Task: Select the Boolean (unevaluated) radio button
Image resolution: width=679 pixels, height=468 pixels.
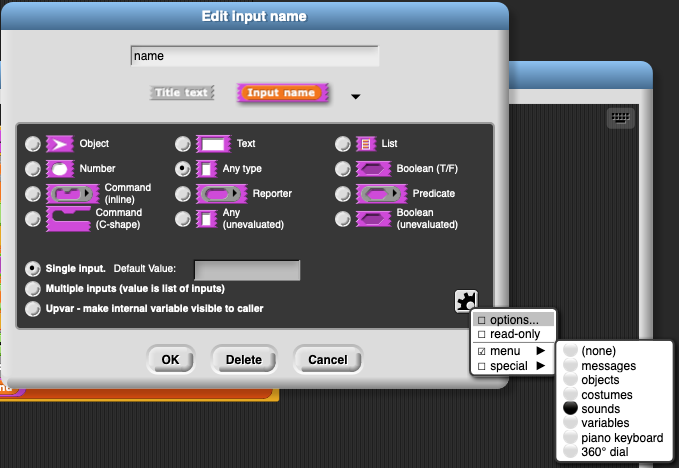Action: coord(343,219)
